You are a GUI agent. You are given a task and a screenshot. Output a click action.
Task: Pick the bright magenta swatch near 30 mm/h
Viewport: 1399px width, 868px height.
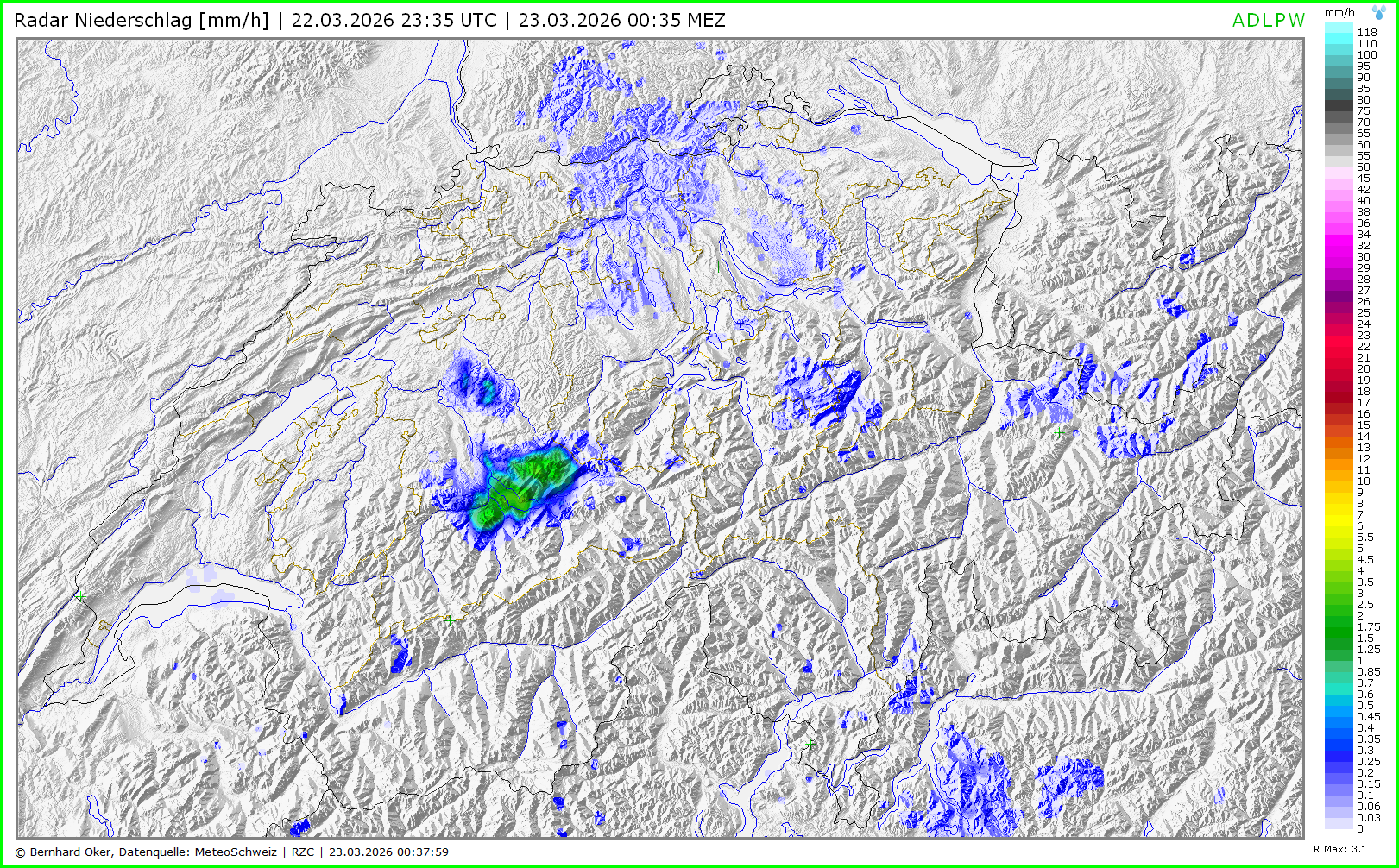1339,256
